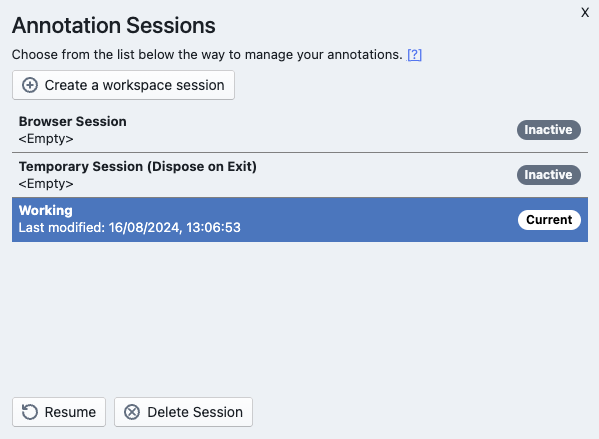Click the plus-circle icon for new workspace session
Viewport: 599px width, 439px height.
click(x=30, y=85)
